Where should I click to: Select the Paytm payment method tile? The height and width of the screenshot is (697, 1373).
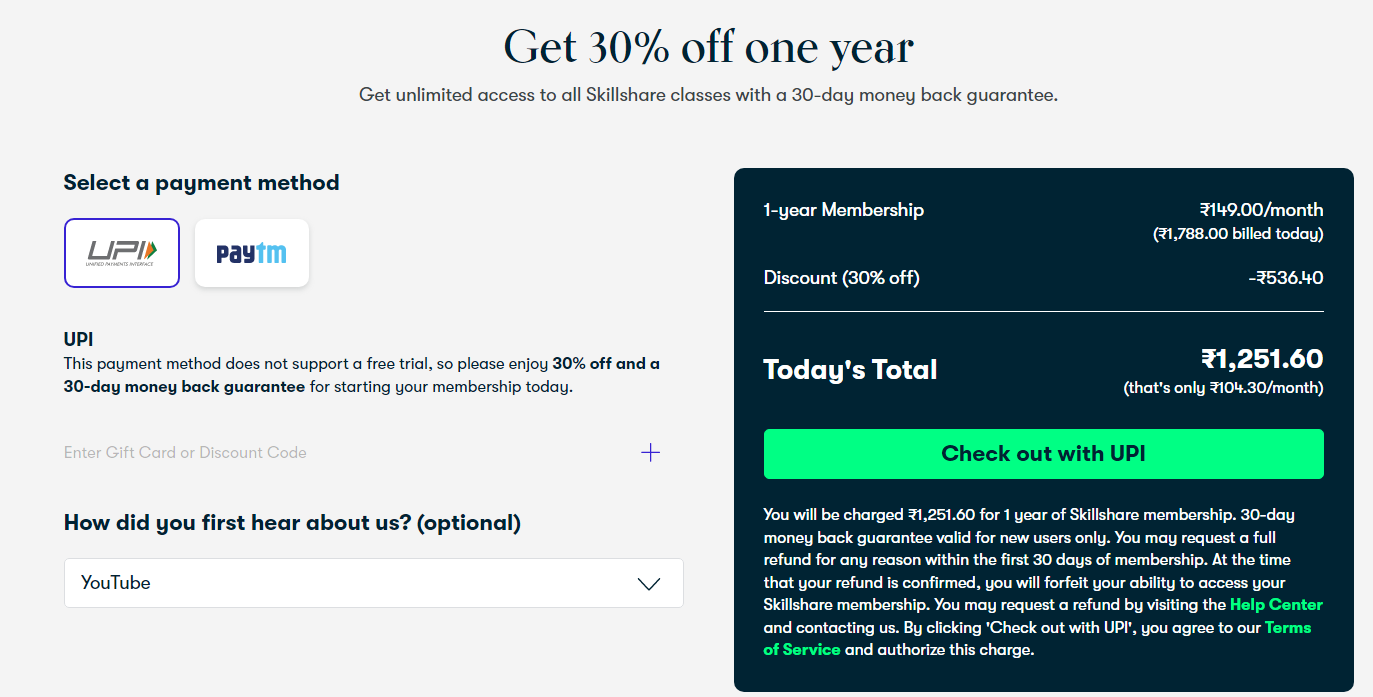(252, 253)
